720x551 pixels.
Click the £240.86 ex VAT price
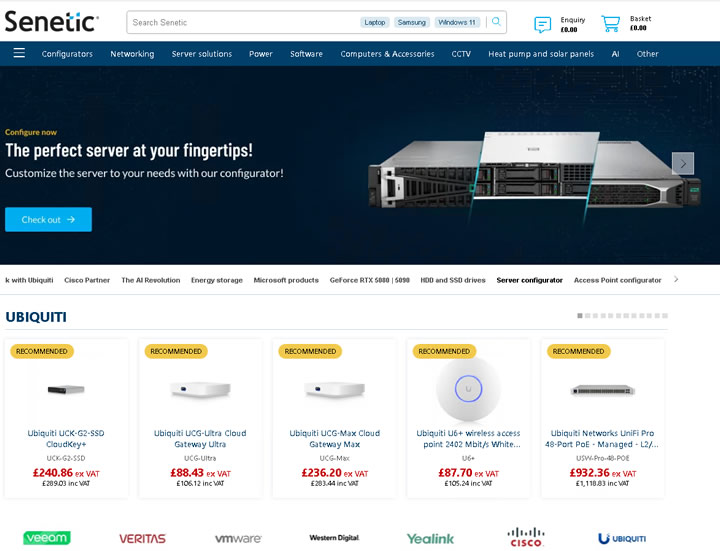point(66,473)
